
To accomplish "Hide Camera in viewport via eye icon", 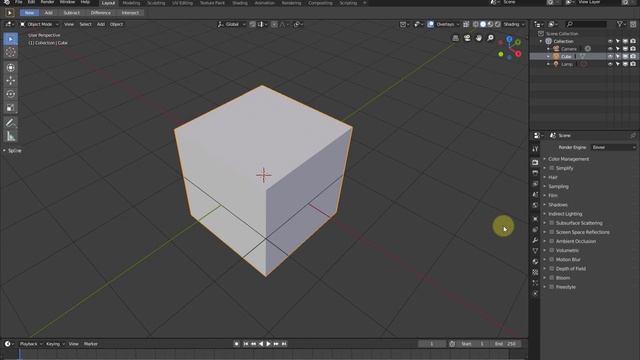I will pyautogui.click(x=610, y=49).
